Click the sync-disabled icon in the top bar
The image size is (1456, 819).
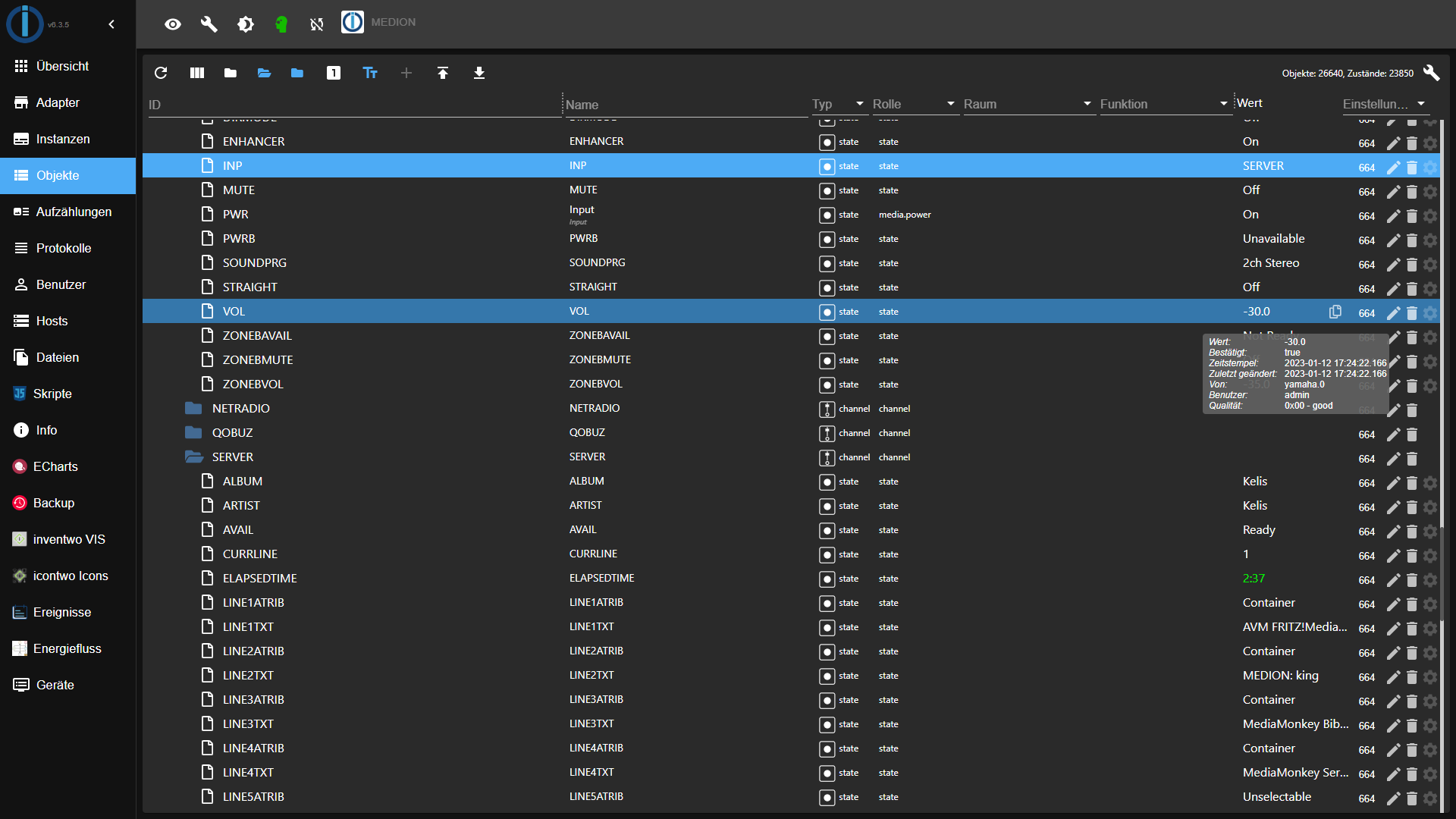[x=317, y=24]
